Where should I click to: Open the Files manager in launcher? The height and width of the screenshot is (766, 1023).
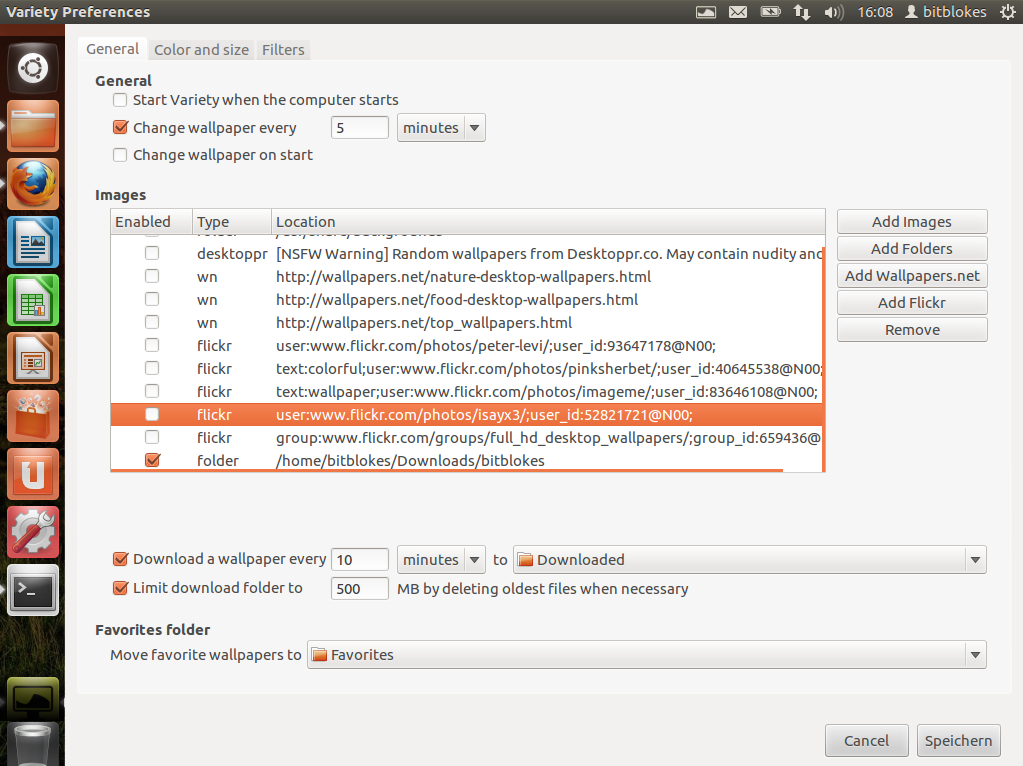coord(33,126)
